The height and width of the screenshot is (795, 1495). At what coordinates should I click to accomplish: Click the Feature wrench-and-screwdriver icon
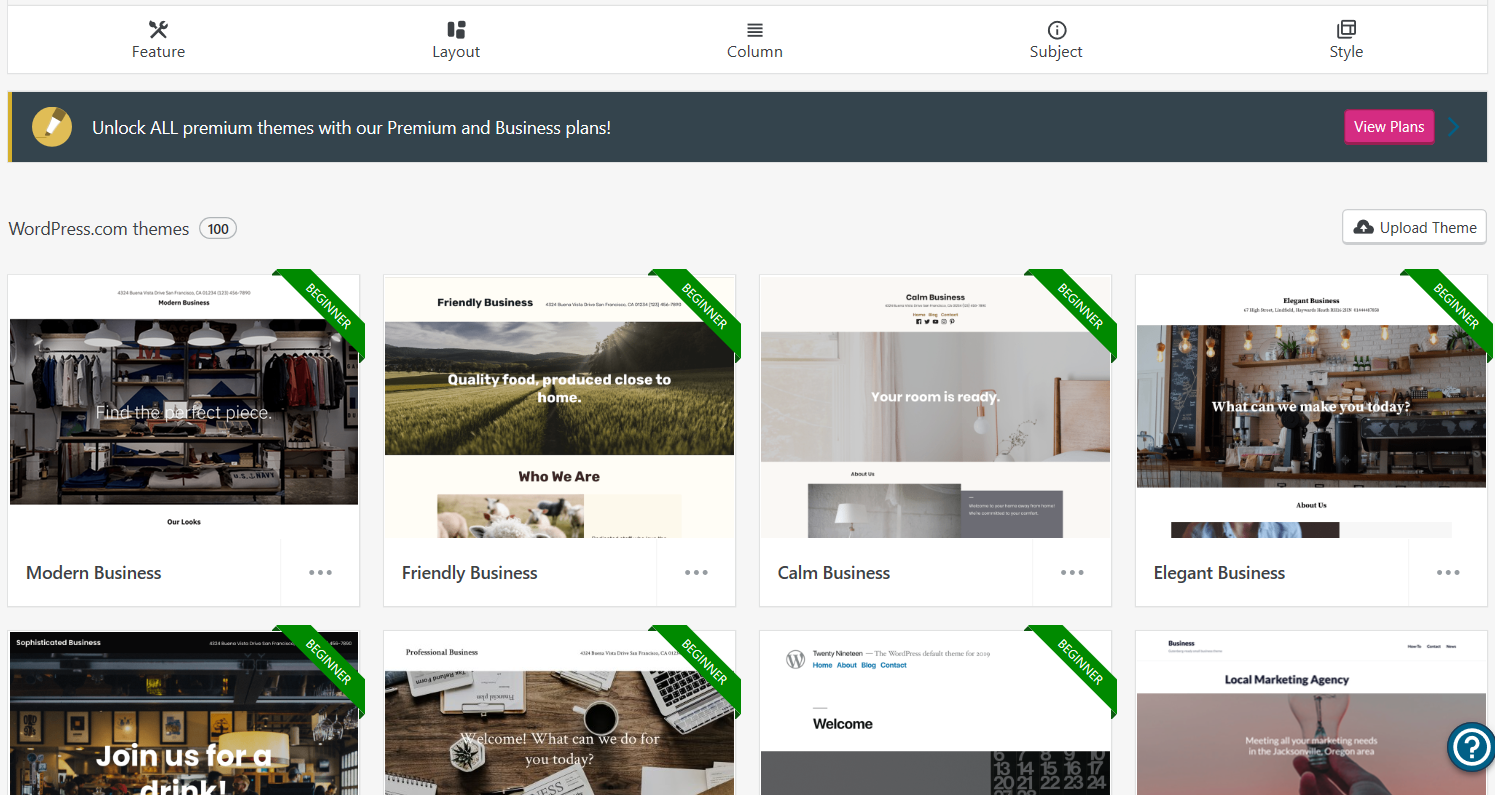[x=158, y=29]
